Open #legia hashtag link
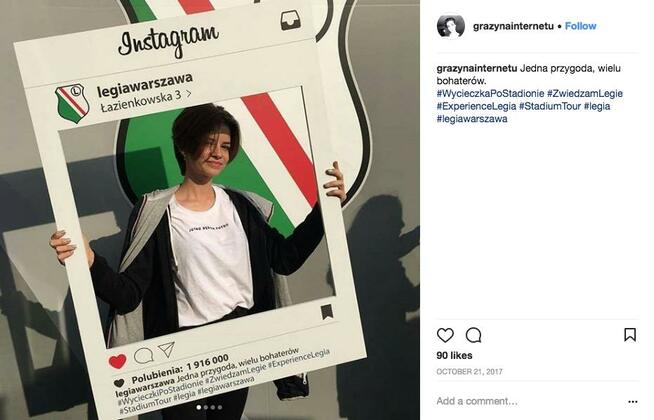The height and width of the screenshot is (420, 654). click(x=597, y=106)
